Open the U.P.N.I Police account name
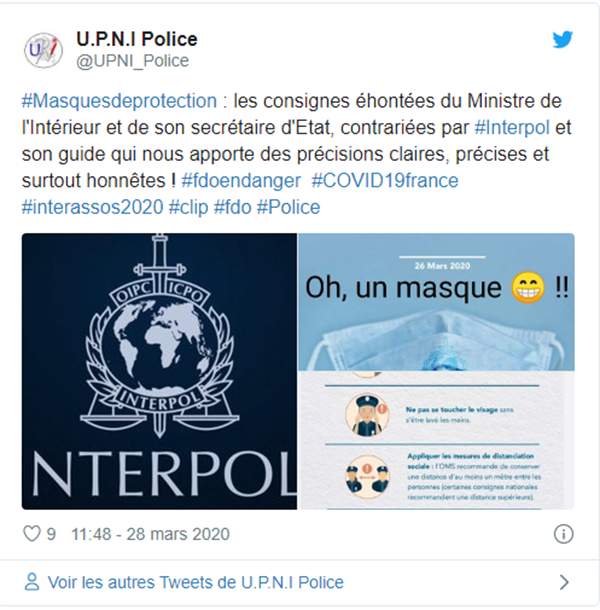 (x=137, y=39)
